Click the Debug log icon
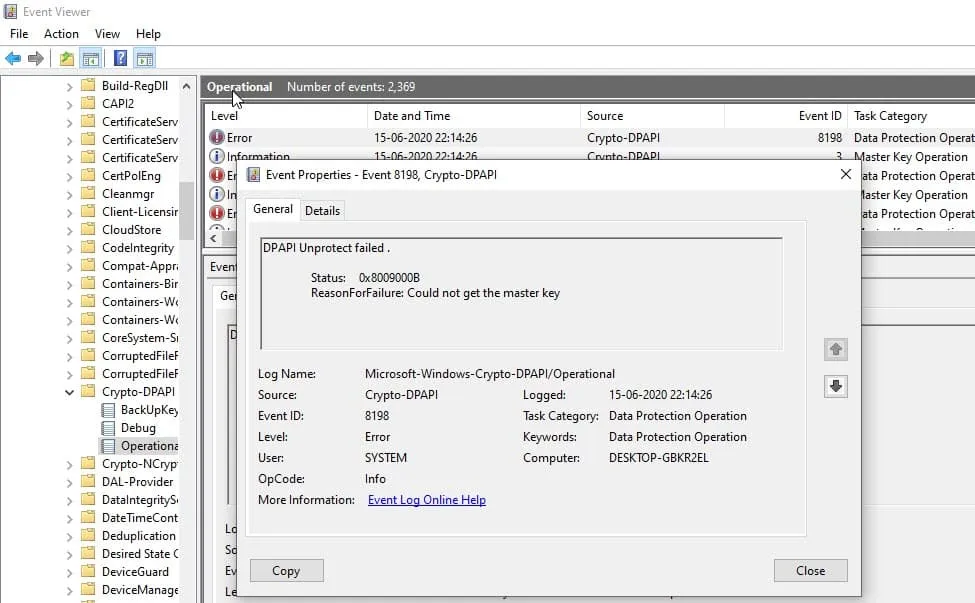 (x=108, y=428)
